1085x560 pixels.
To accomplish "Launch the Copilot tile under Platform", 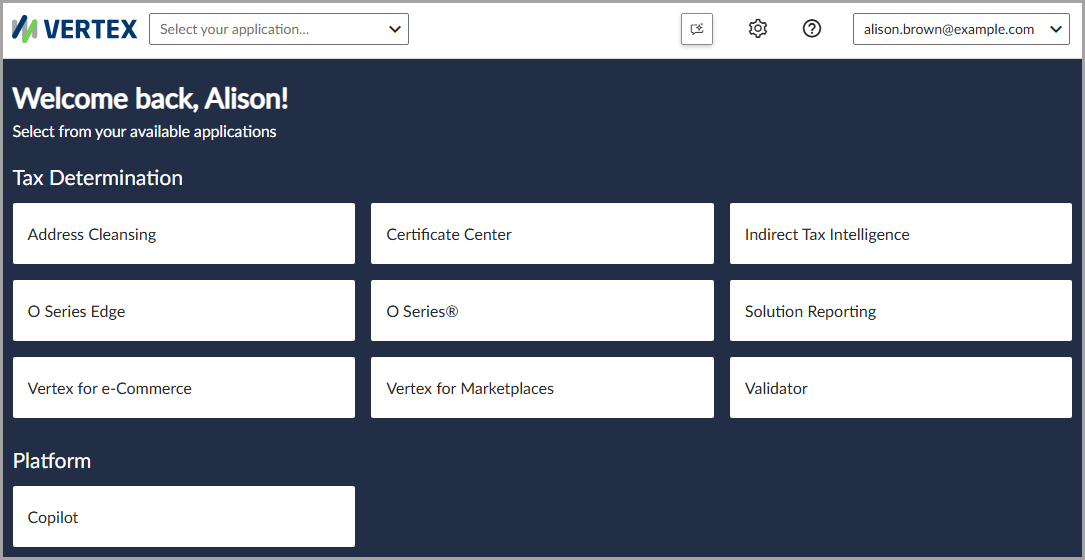I will pos(184,516).
